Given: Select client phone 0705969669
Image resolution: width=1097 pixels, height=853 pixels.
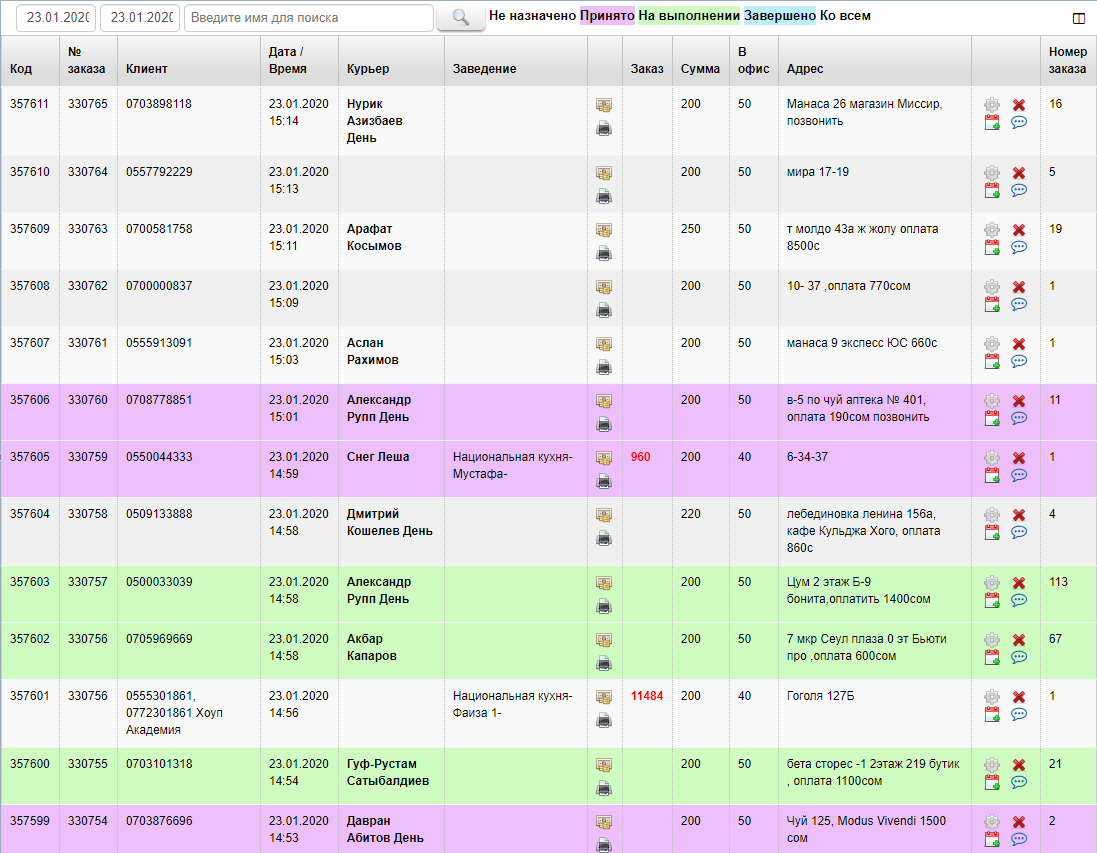Looking at the screenshot, I should coord(159,639).
